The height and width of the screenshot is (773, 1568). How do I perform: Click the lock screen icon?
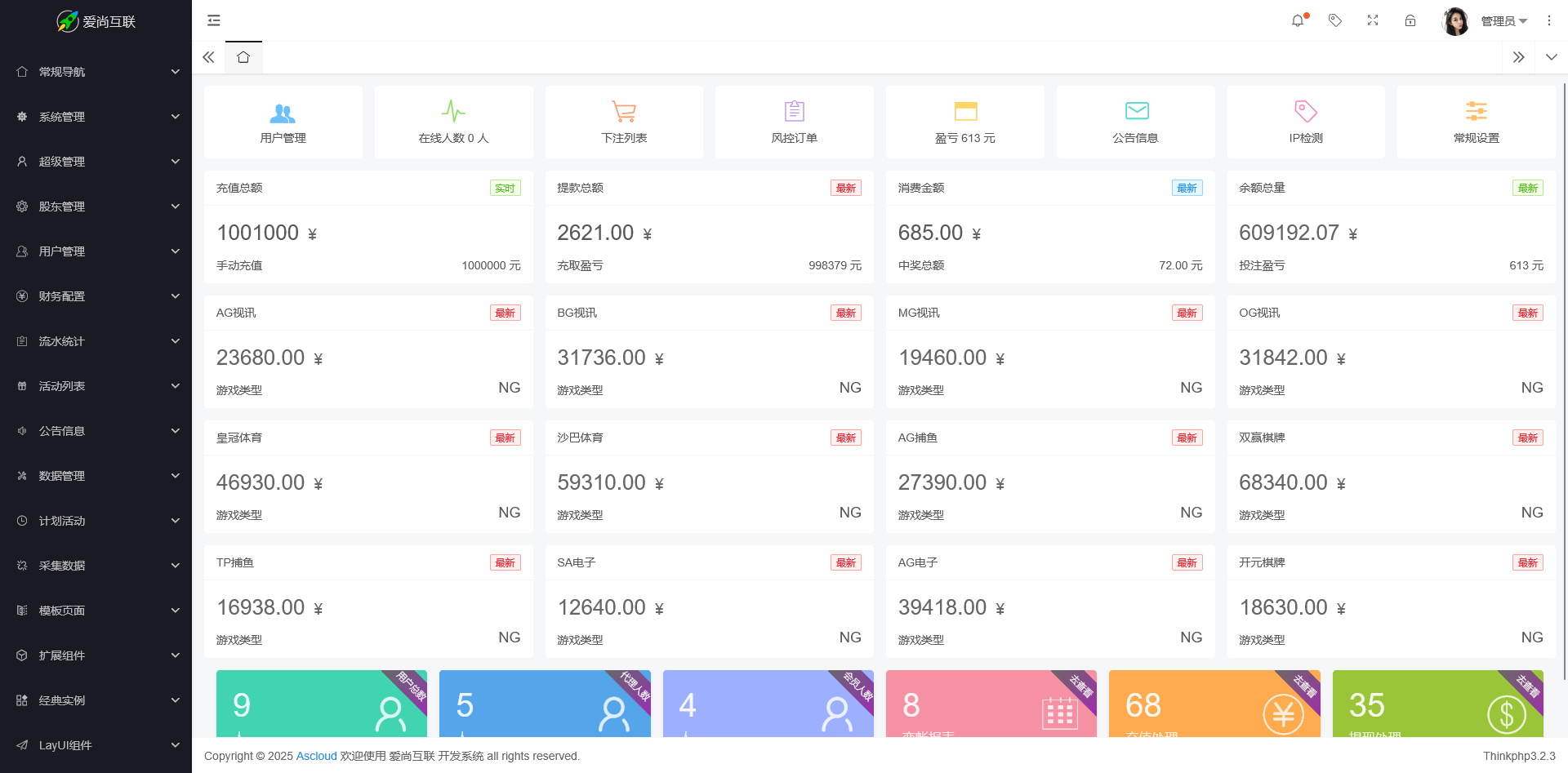pos(1410,20)
